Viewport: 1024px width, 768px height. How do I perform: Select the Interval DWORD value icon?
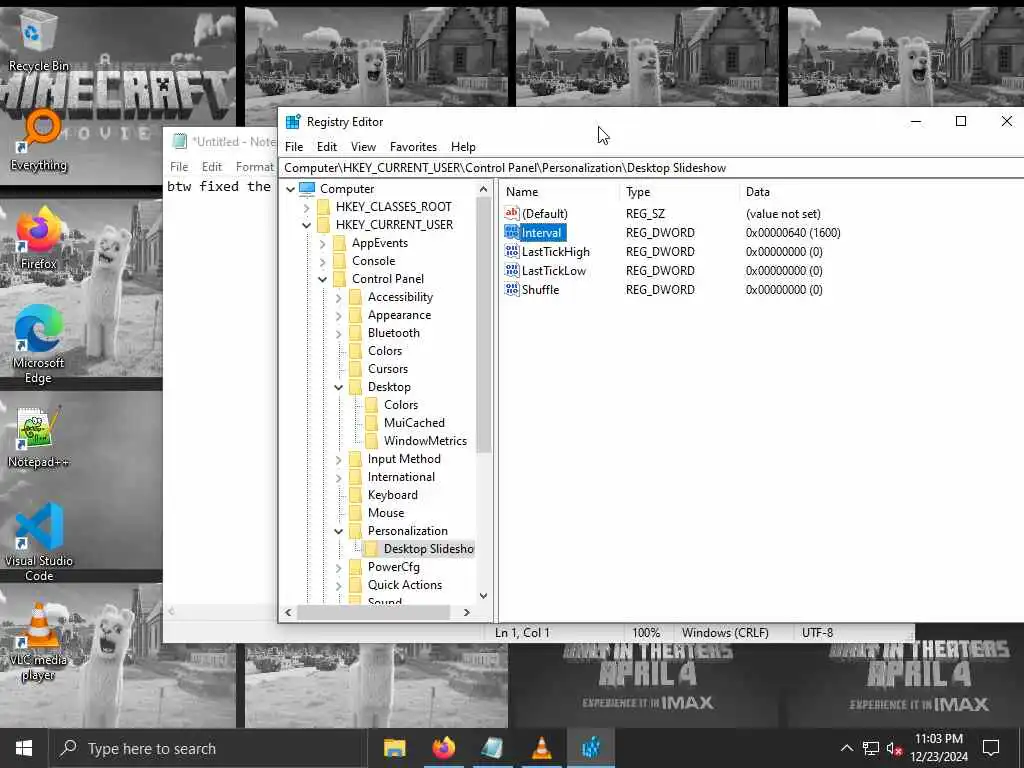point(511,232)
